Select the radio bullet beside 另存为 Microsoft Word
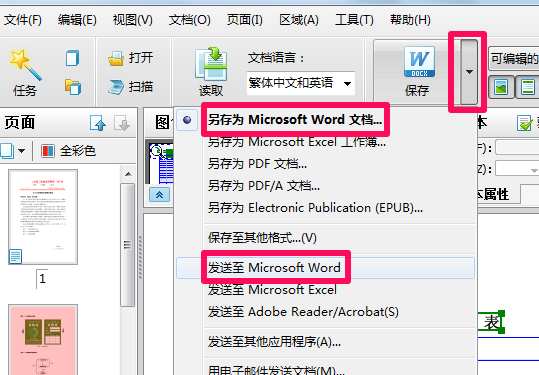The height and width of the screenshot is (375, 539). click(x=187, y=120)
